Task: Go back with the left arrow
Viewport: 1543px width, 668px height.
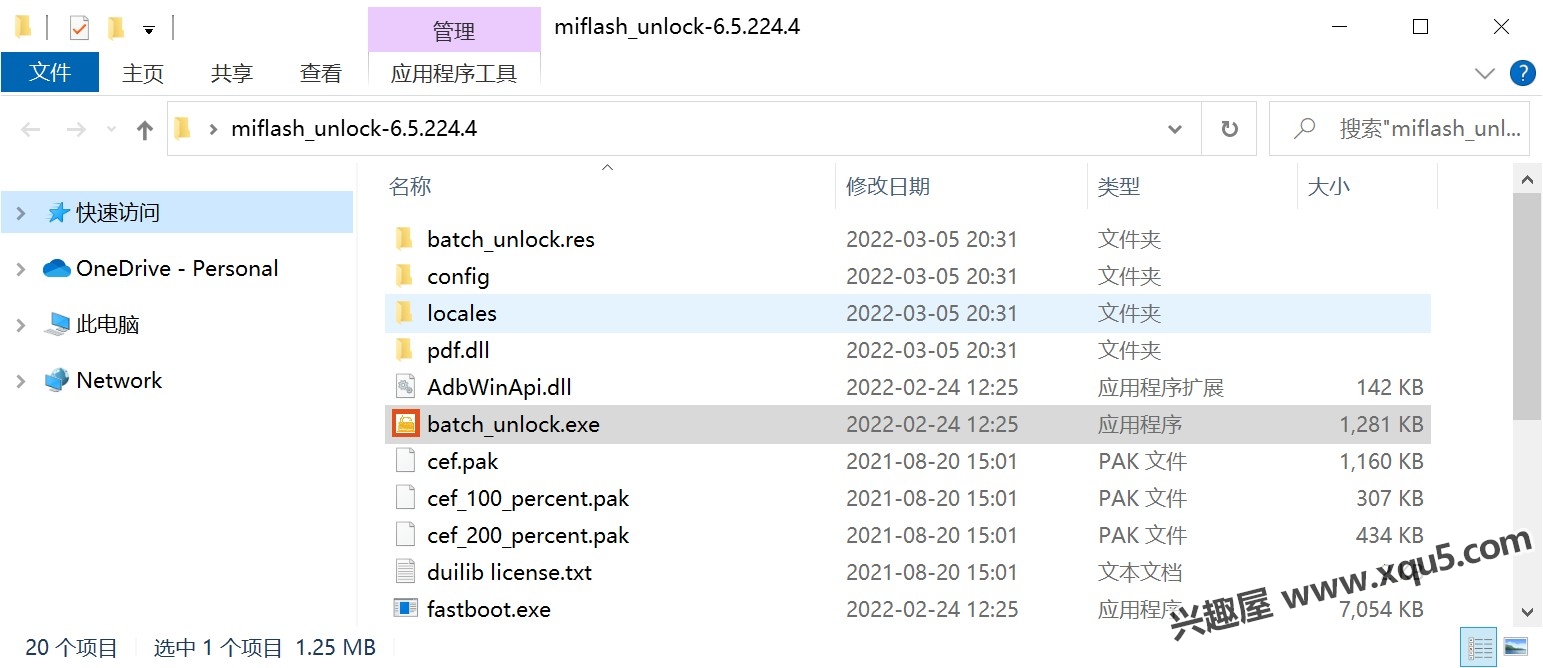Action: (x=31, y=129)
